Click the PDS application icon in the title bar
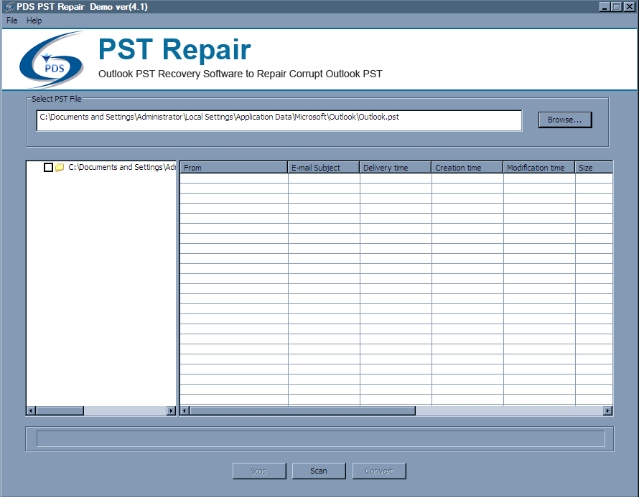This screenshot has width=639, height=497. 9,7
